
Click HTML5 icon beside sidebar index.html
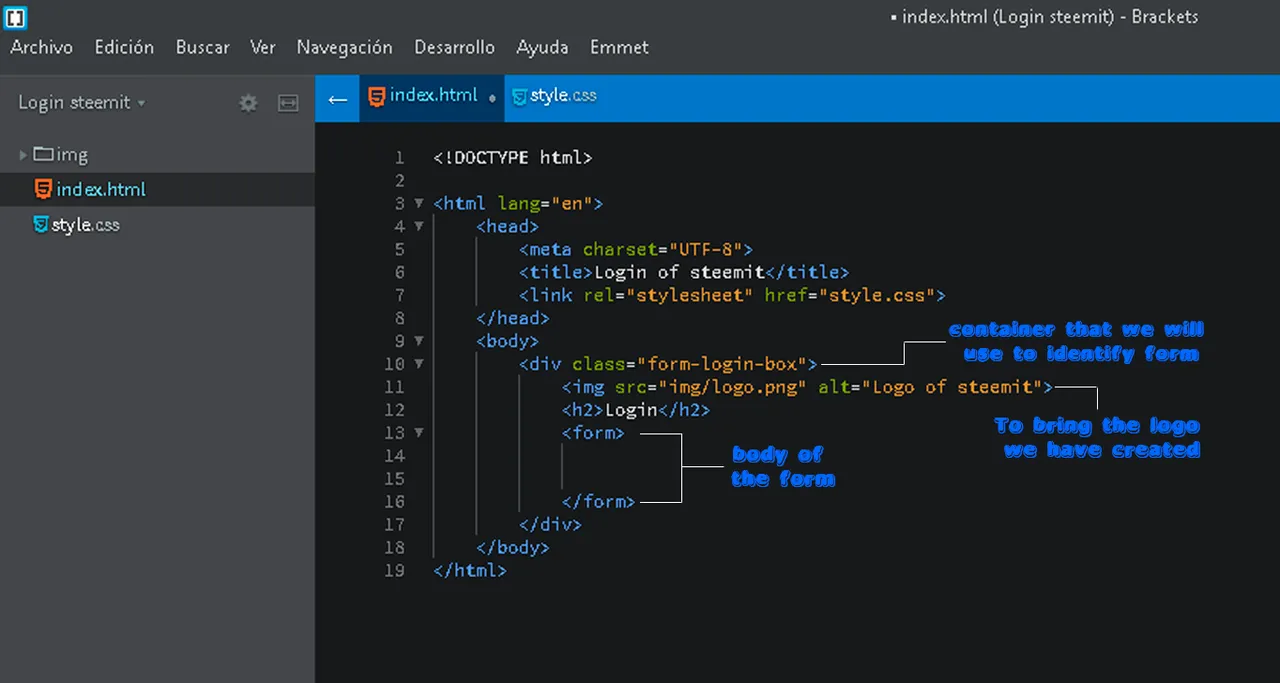pos(43,189)
